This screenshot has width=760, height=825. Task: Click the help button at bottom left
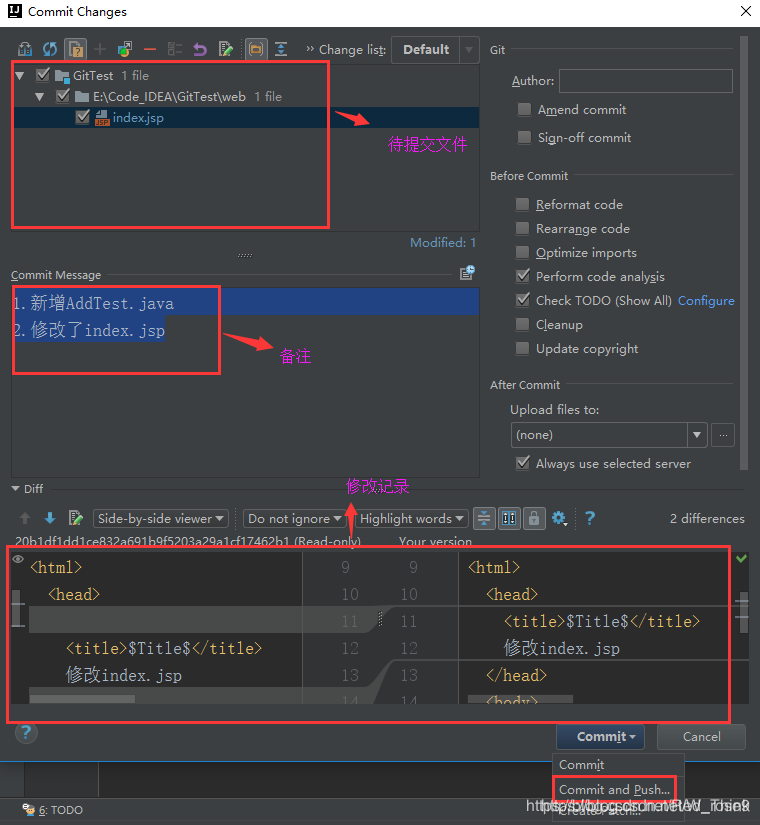tap(26, 732)
